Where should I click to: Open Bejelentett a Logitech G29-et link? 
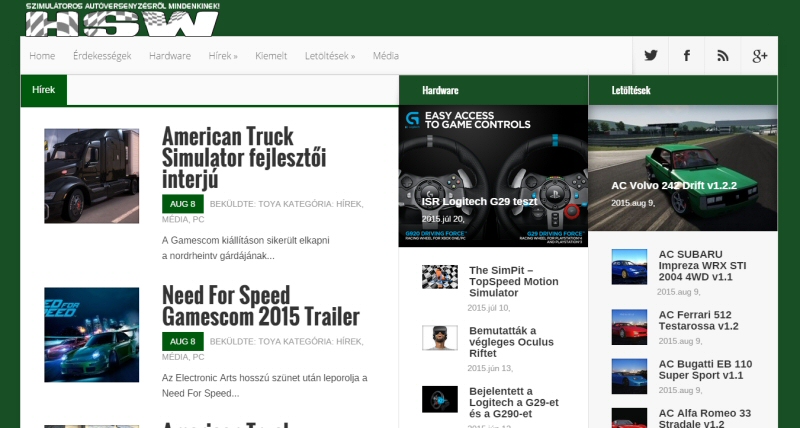514,402
